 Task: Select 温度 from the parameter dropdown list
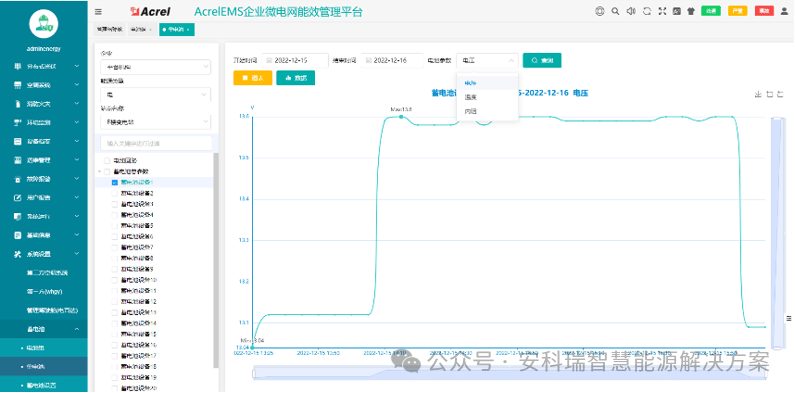[487, 97]
